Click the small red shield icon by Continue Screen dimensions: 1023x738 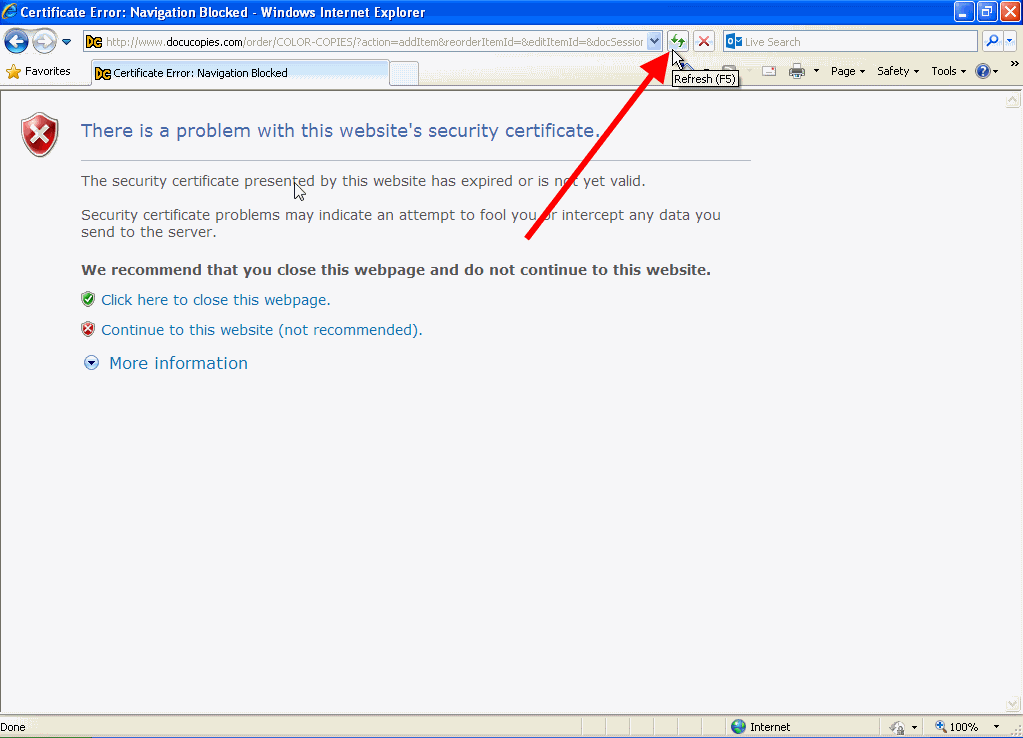coord(88,330)
